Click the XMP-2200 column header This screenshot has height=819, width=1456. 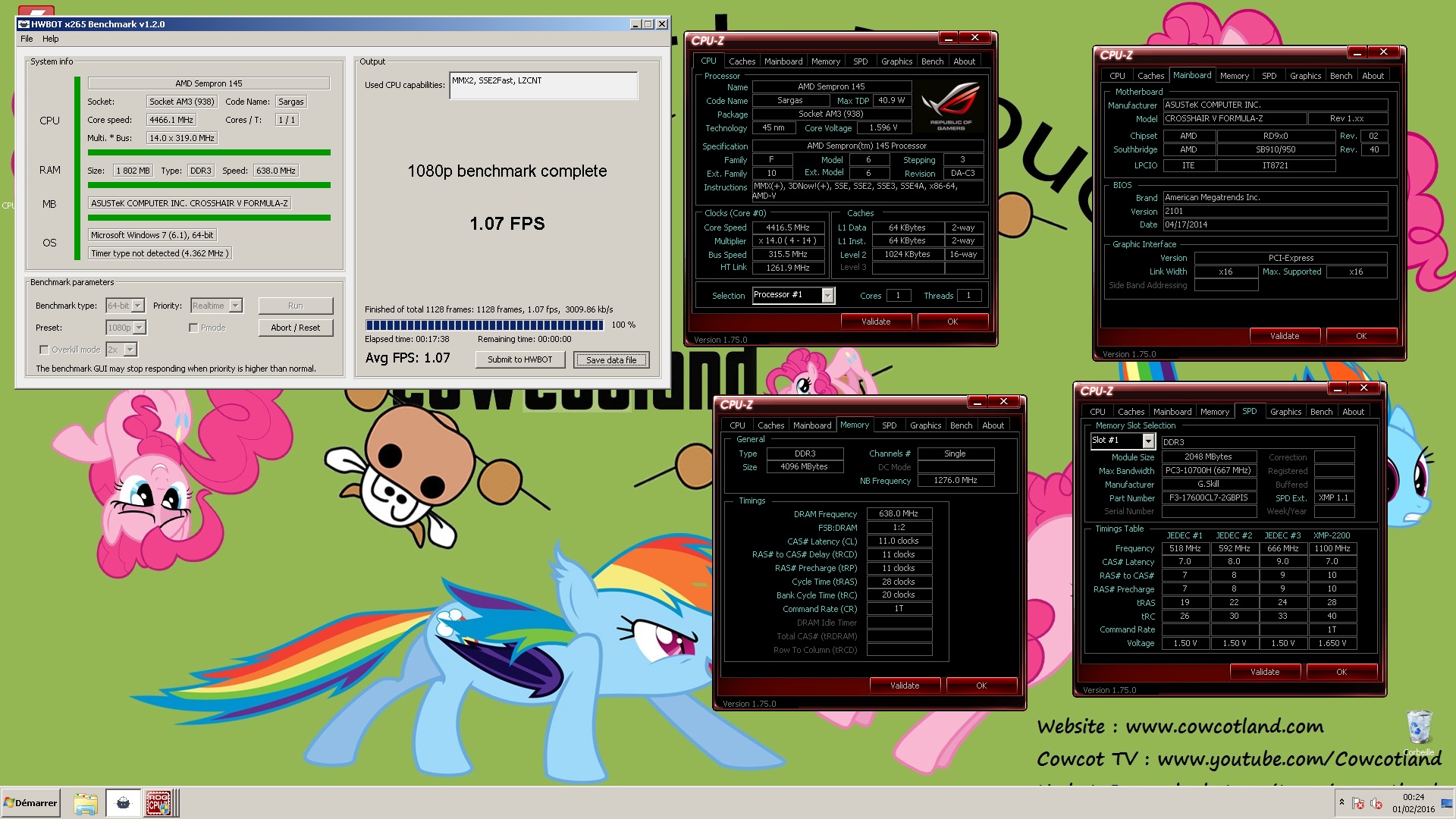pyautogui.click(x=1332, y=535)
